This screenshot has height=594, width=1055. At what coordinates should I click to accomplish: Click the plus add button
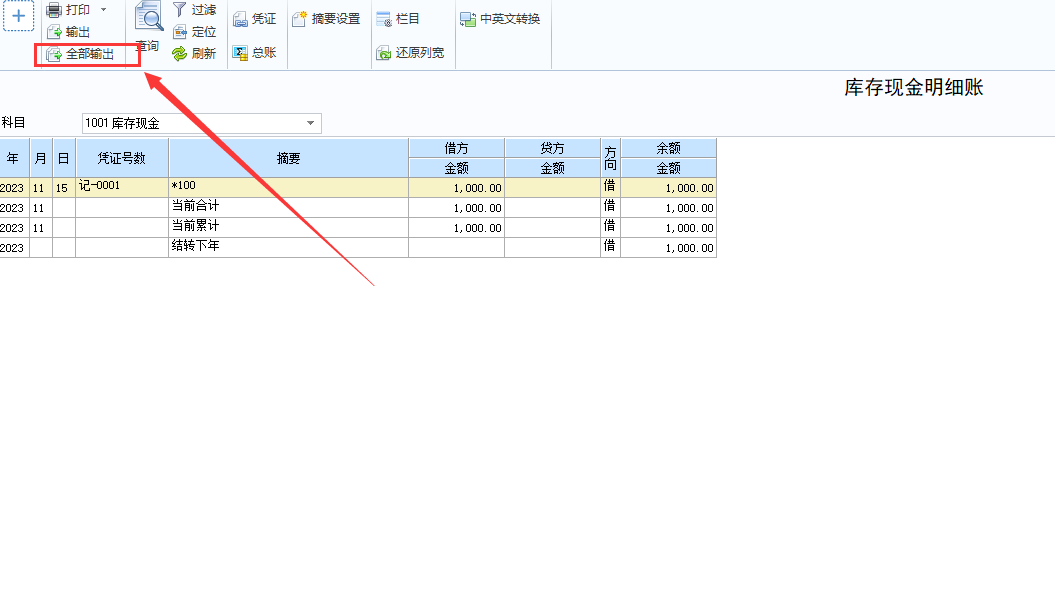pos(18,16)
